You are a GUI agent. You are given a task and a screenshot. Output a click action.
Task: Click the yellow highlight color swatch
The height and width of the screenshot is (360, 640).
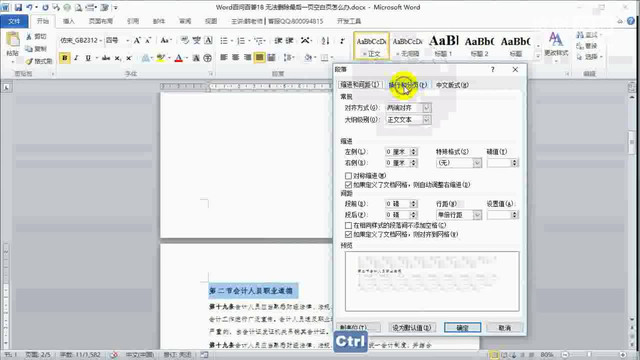(161, 58)
